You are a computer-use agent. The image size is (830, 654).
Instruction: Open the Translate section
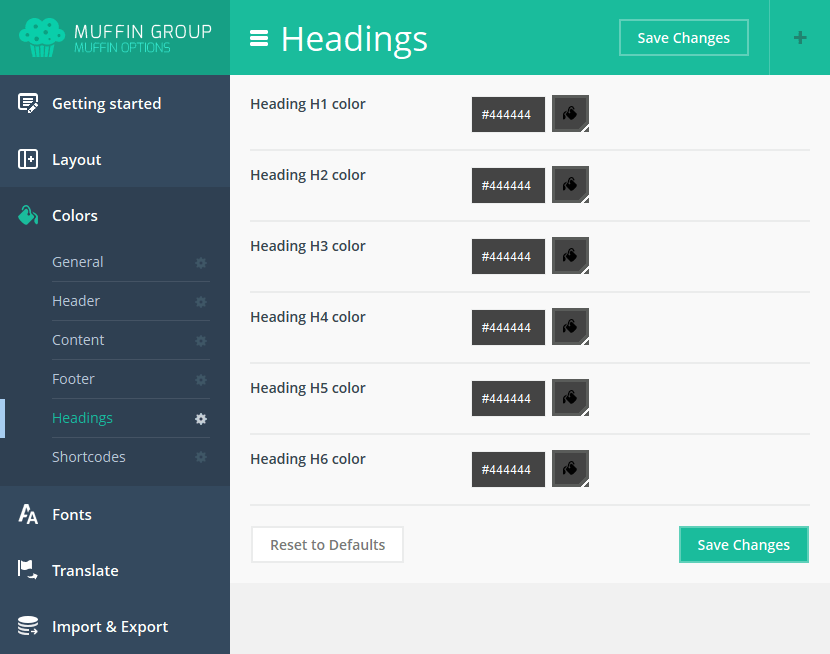point(85,571)
